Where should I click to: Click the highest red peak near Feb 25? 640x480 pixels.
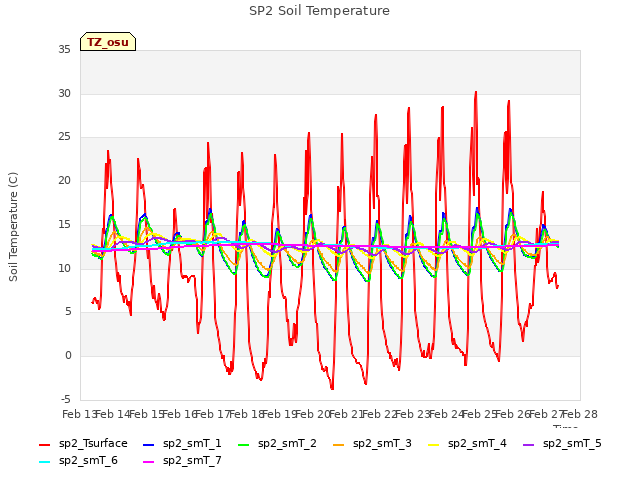(476, 93)
